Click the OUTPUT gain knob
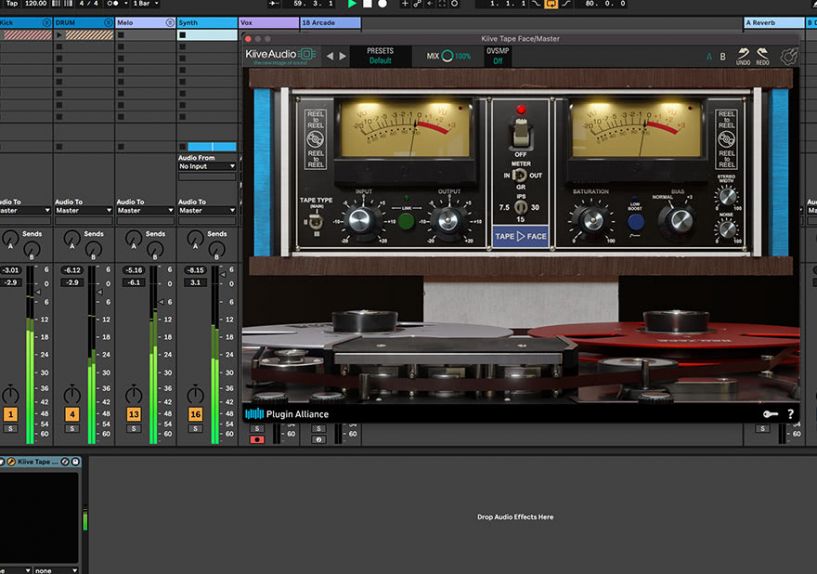This screenshot has width=817, height=574. [448, 220]
